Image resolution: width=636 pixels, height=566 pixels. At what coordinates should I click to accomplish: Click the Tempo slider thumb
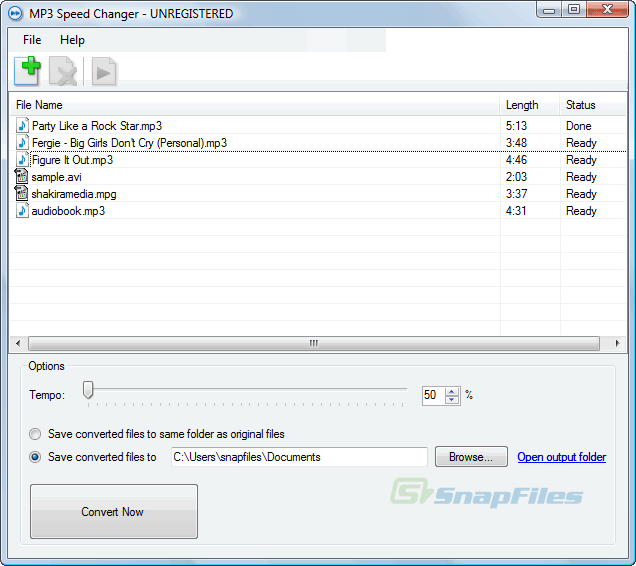(x=88, y=390)
